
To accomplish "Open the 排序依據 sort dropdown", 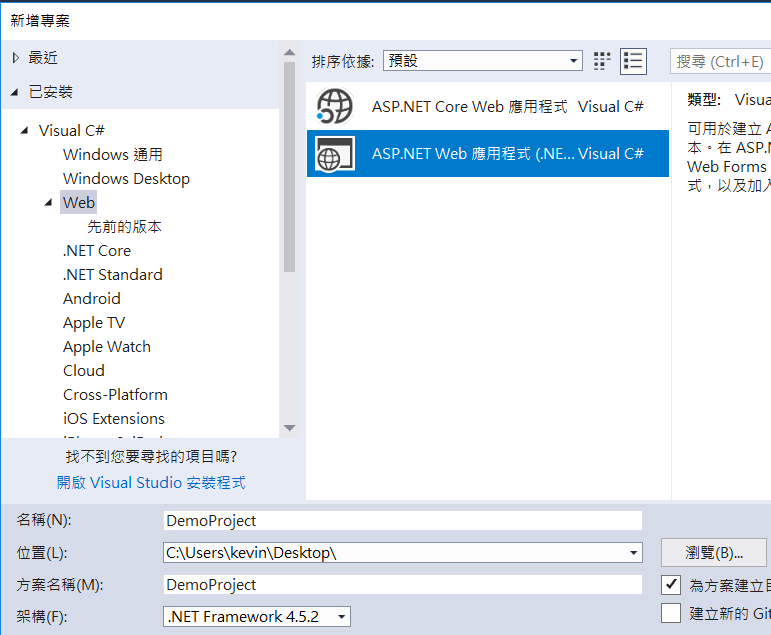I will point(482,61).
